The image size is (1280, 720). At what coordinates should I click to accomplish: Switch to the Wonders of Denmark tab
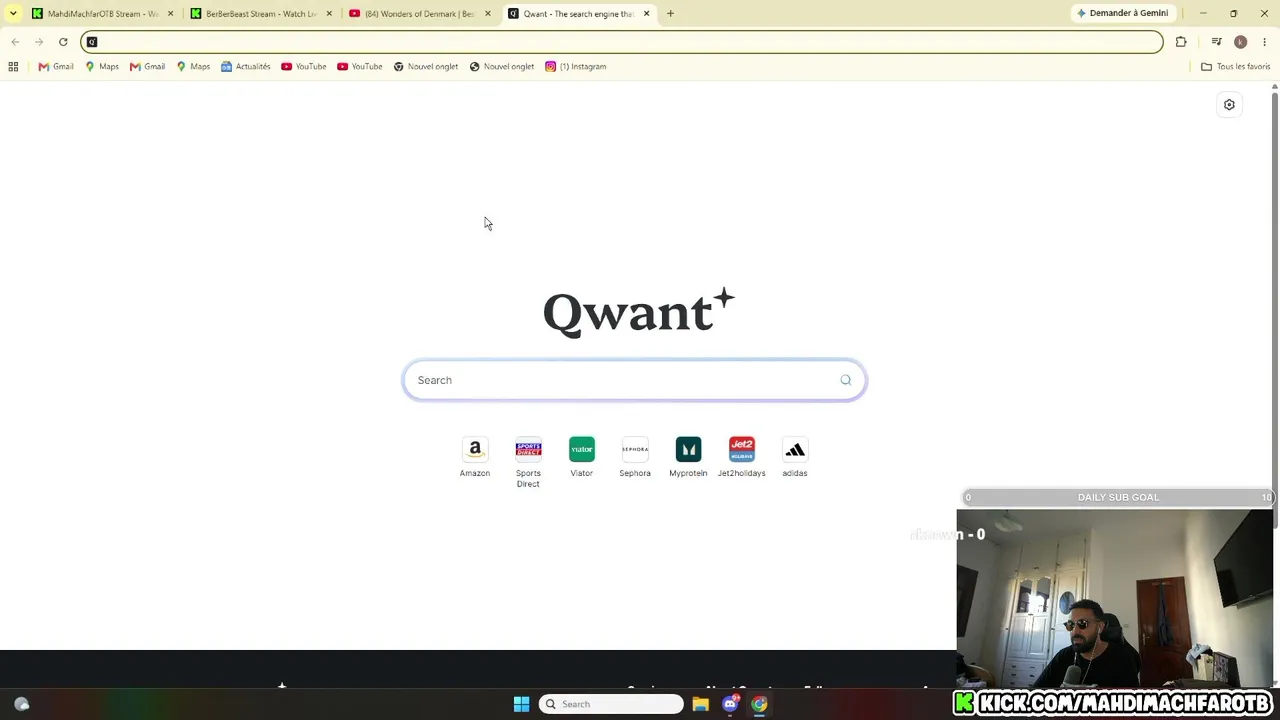coord(419,14)
